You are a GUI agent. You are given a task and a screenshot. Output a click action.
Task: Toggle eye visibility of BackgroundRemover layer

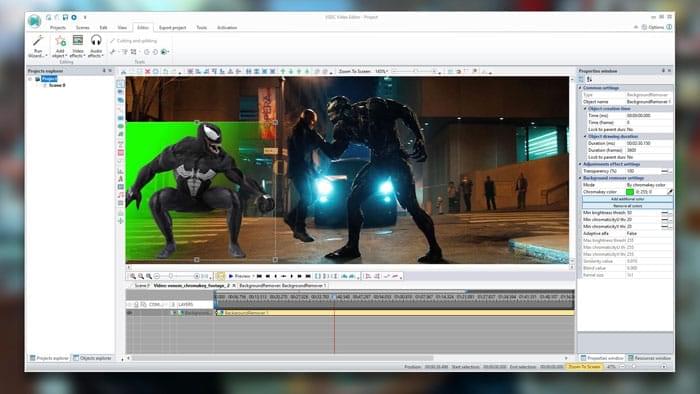[x=129, y=313]
